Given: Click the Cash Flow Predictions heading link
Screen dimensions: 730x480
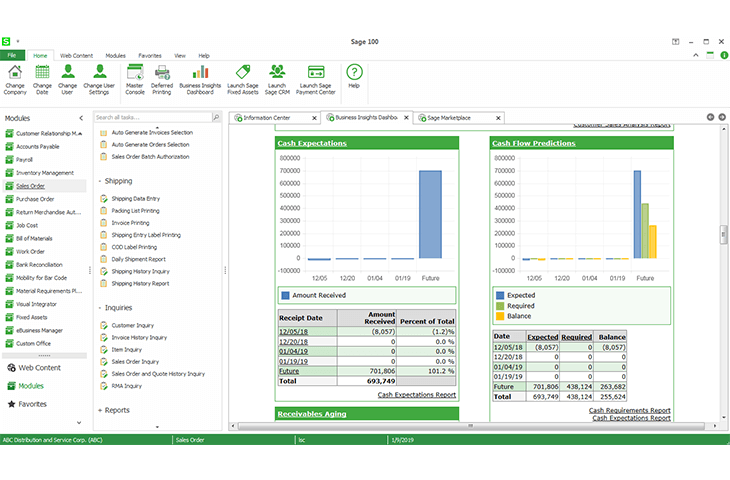Looking at the screenshot, I should tap(533, 143).
